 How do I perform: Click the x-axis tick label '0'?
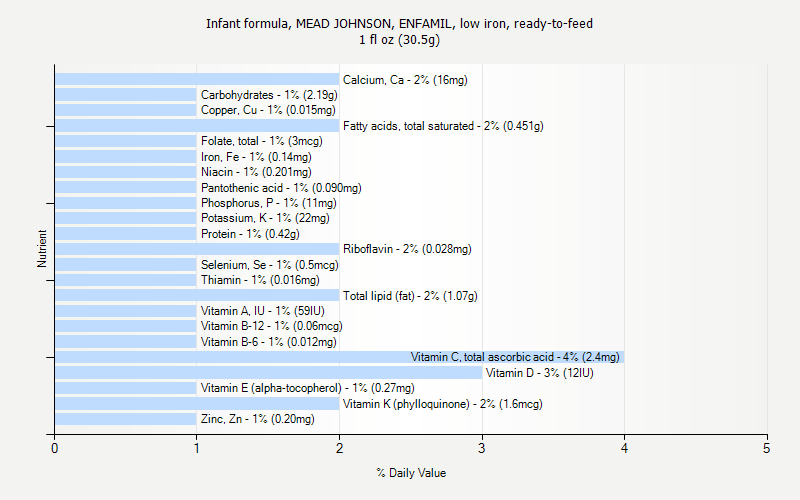pyautogui.click(x=55, y=448)
